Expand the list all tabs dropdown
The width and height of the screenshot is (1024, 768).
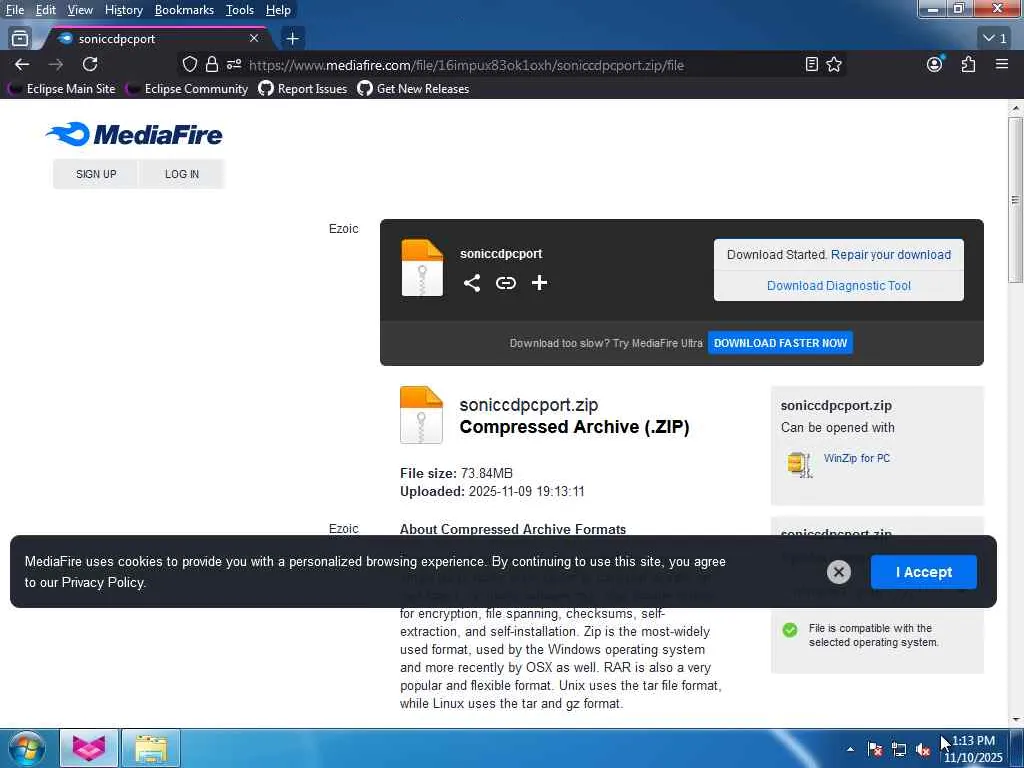pos(996,39)
